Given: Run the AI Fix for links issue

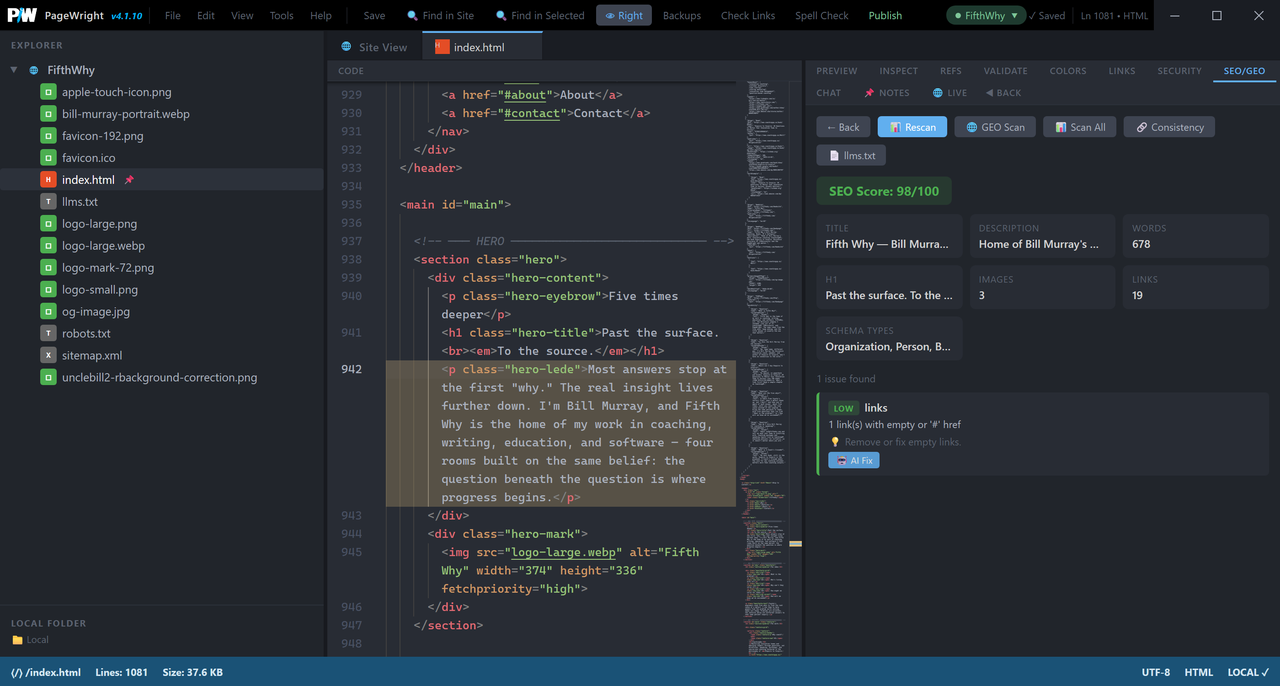Looking at the screenshot, I should [853, 460].
